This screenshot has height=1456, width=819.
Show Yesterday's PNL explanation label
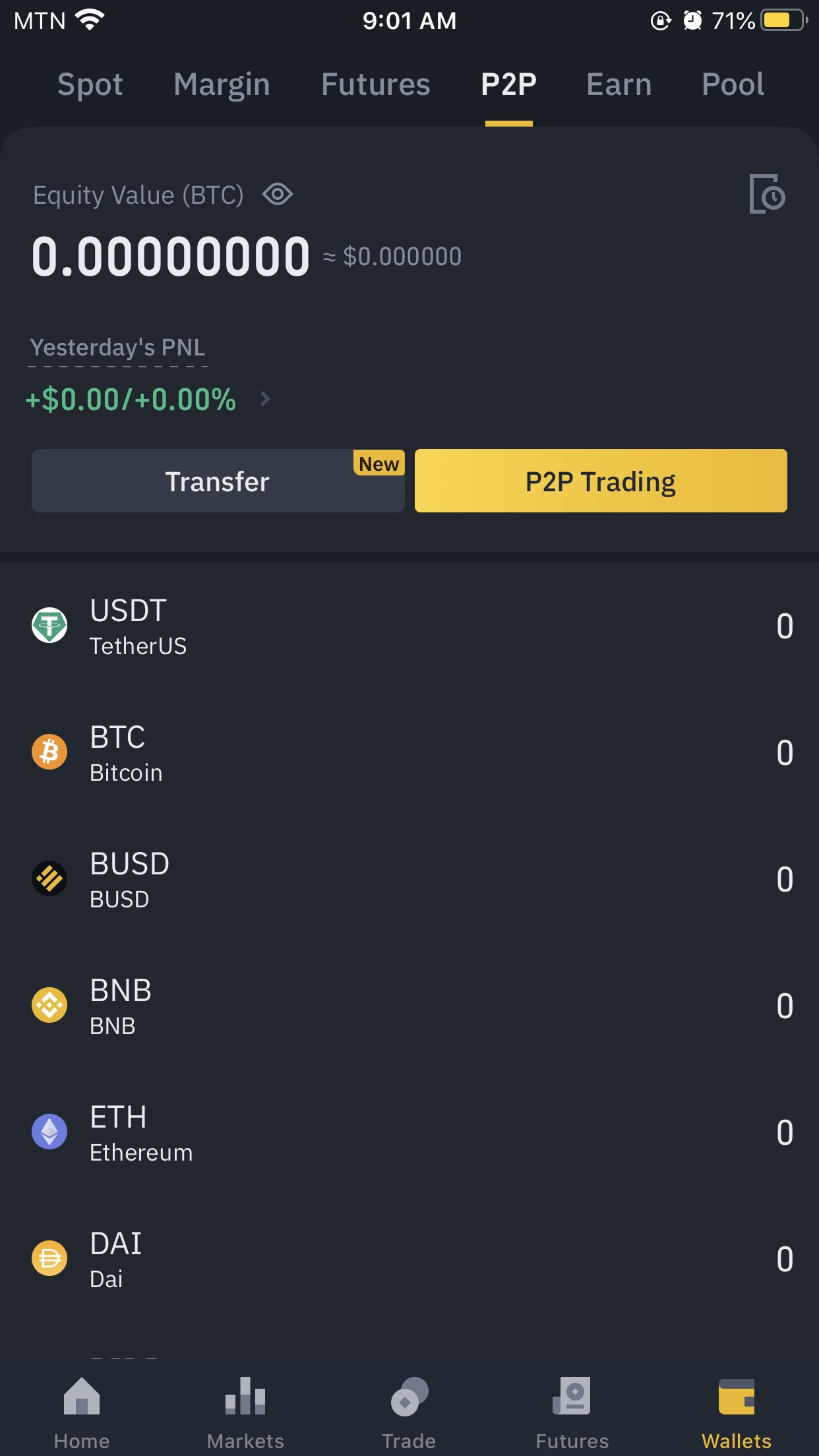coord(118,348)
